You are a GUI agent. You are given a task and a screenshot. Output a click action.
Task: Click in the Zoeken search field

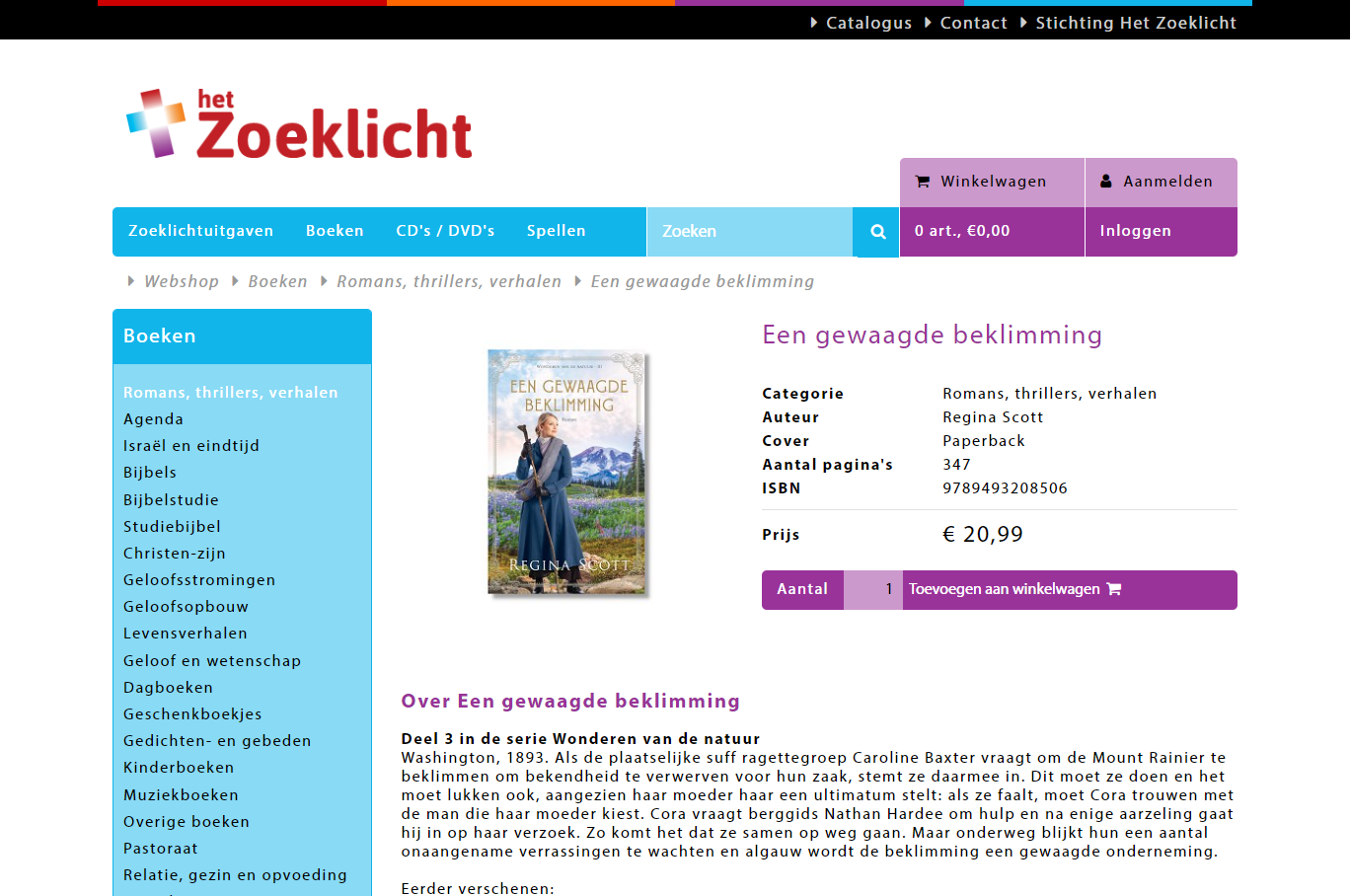(x=748, y=232)
